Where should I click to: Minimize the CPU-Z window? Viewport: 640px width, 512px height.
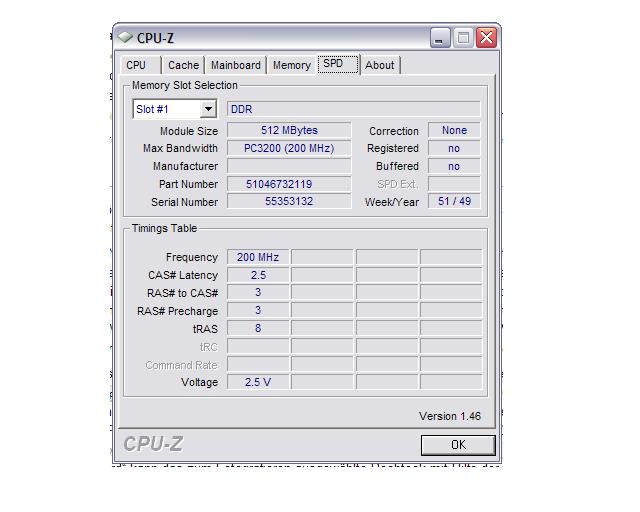[440, 38]
